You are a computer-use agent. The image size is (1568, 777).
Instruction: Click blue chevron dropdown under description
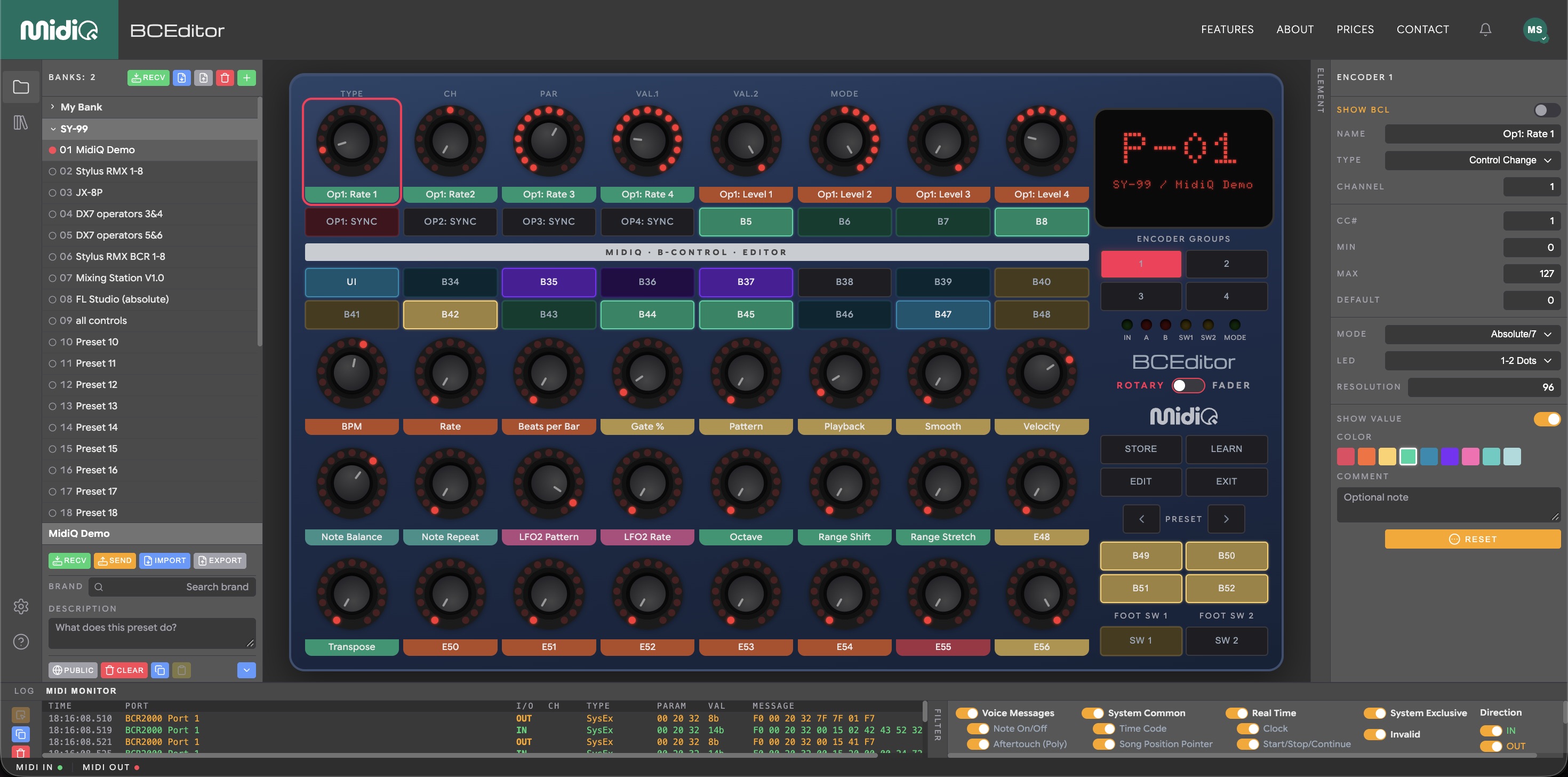[246, 670]
